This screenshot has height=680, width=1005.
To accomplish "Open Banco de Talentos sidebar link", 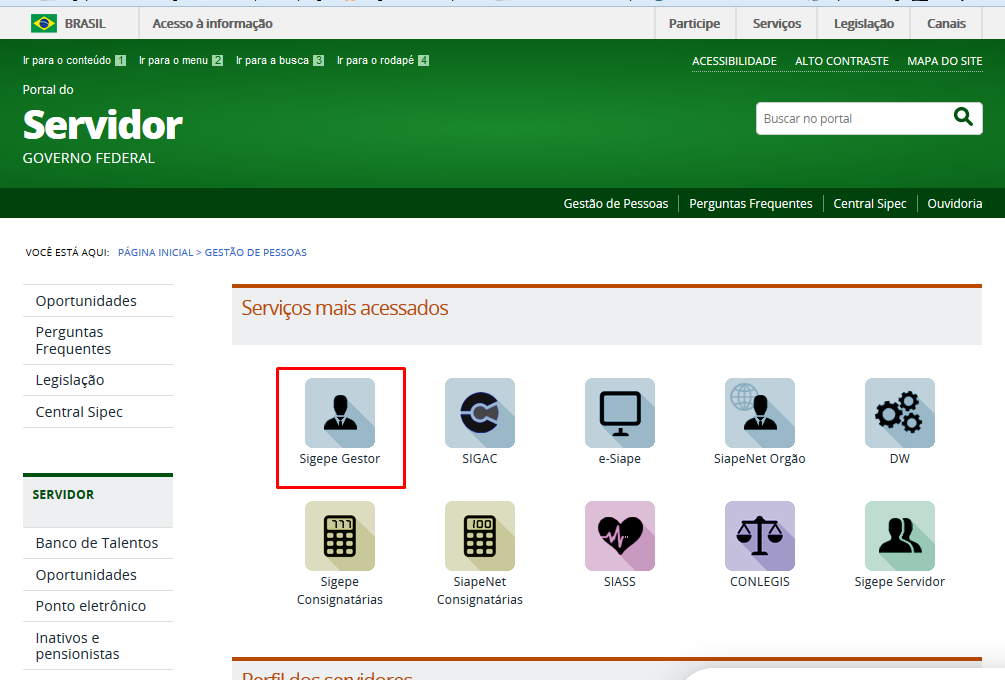I will (97, 543).
